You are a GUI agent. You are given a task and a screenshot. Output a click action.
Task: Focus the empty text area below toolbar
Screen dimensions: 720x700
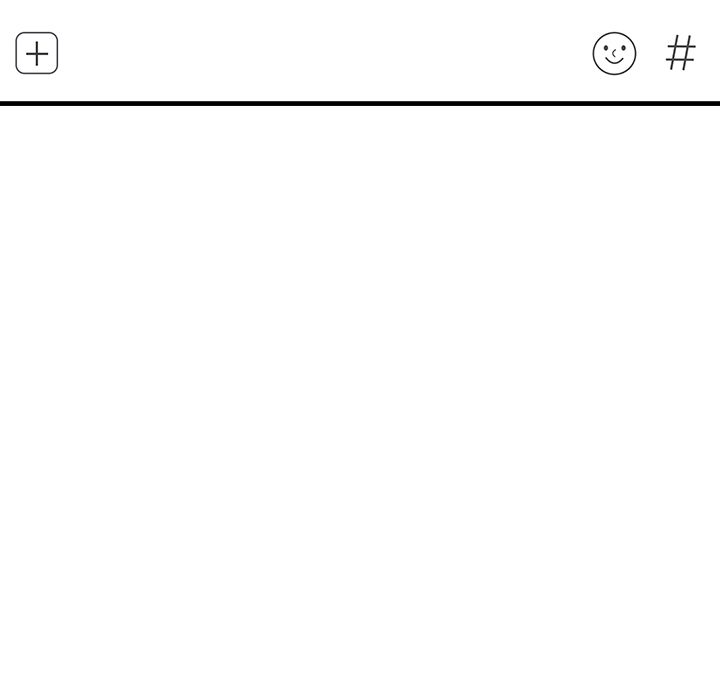[x=360, y=403]
